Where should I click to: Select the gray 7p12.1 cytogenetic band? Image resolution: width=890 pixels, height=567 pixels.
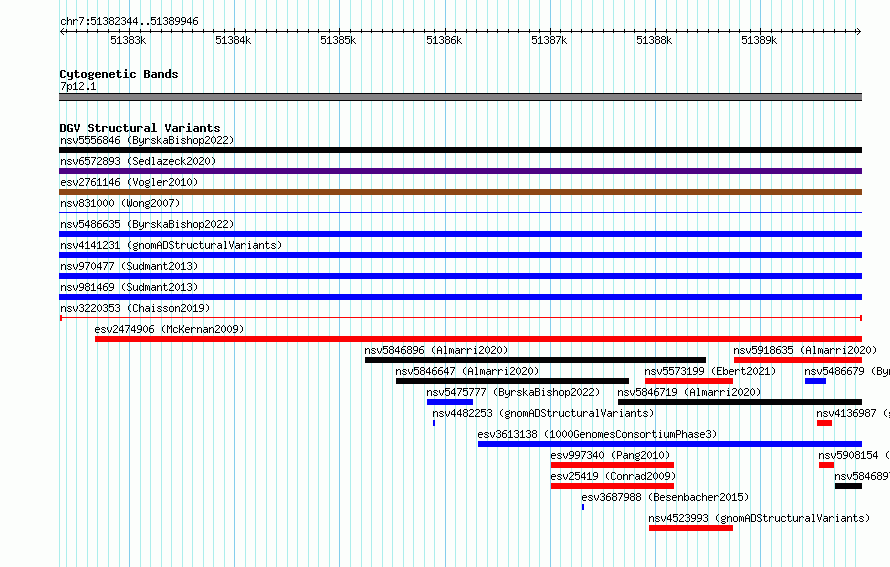point(460,97)
